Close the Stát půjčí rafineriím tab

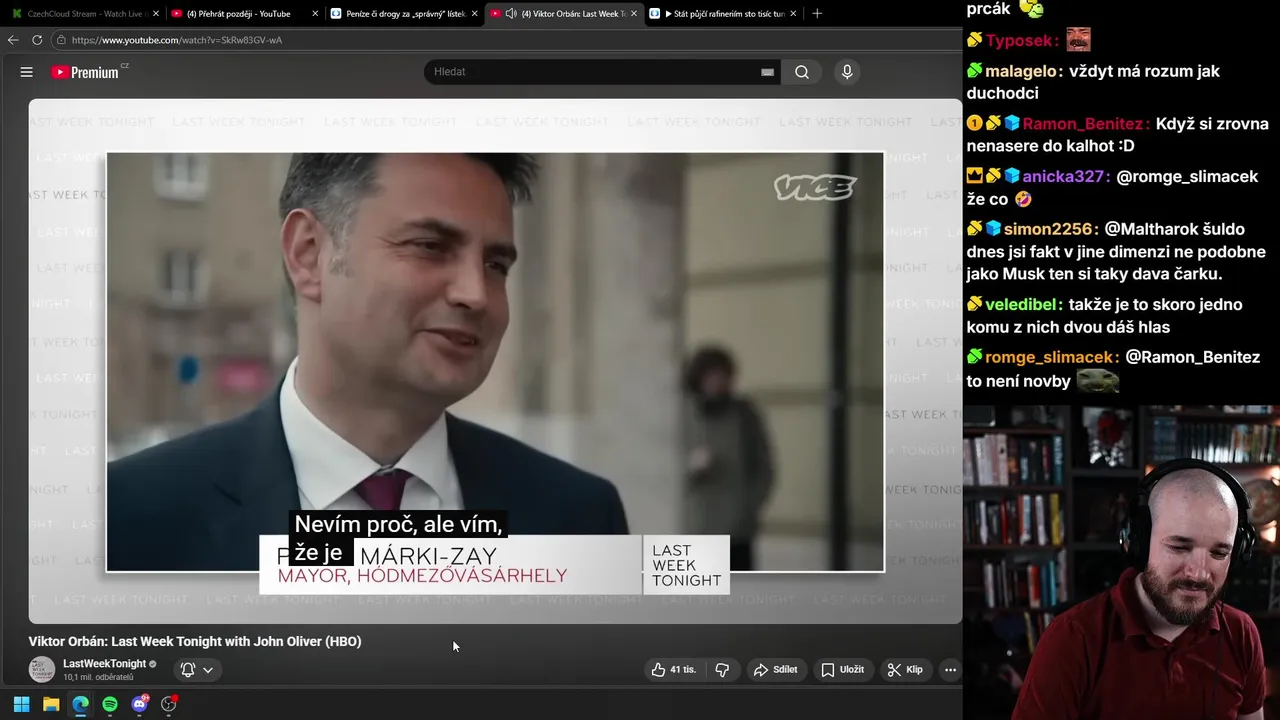click(x=793, y=14)
